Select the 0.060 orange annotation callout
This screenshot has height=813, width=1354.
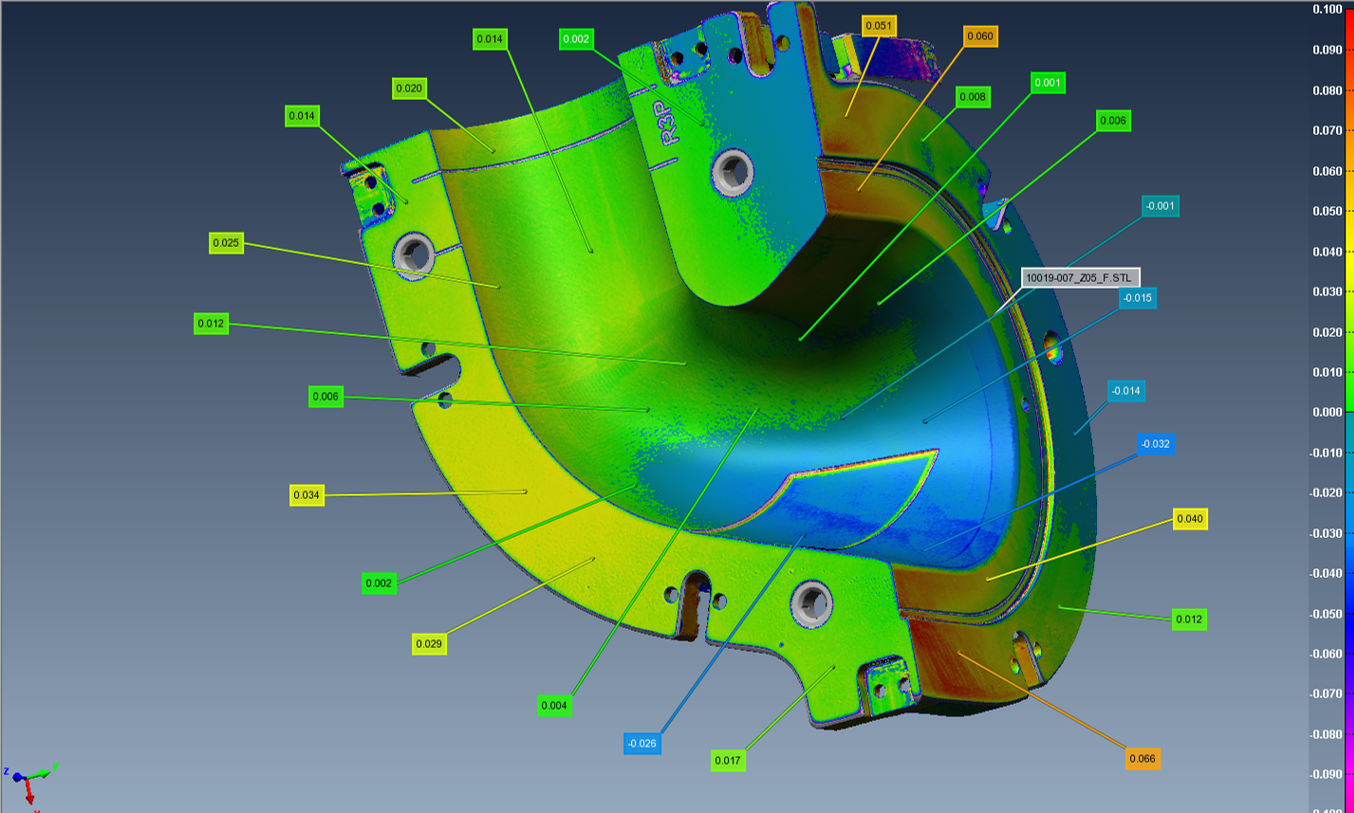981,36
